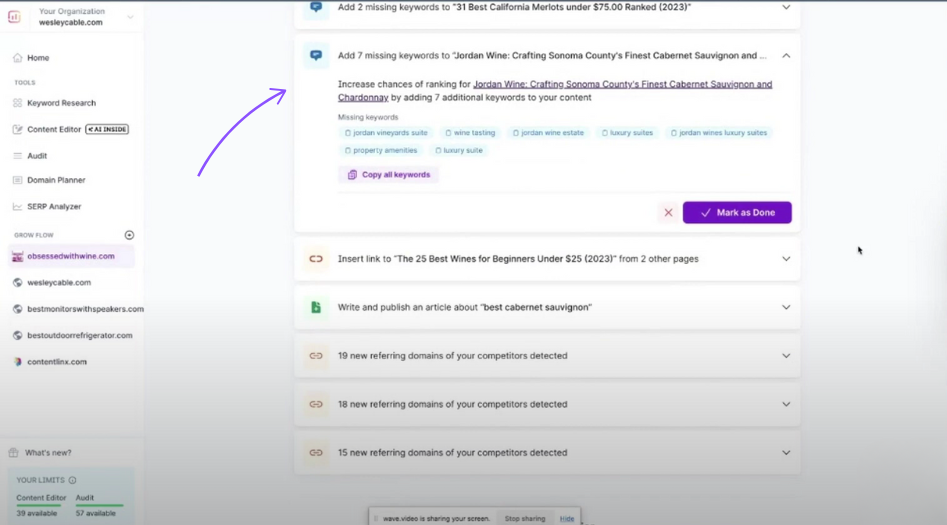Click Audit limit indicator
Screen dimensions: 947x525
tap(98, 506)
